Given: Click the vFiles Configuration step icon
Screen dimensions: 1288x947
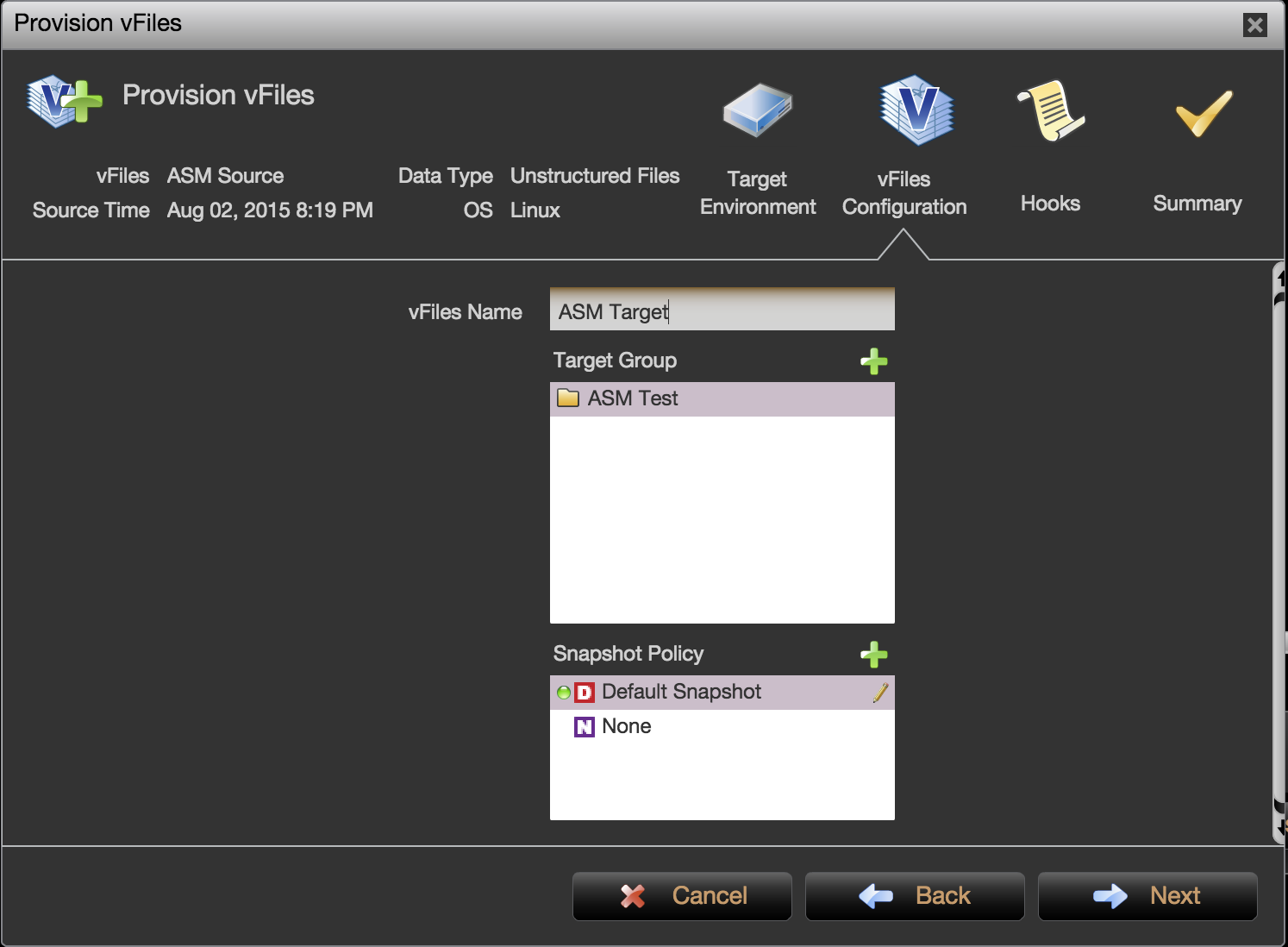Looking at the screenshot, I should tap(916, 110).
